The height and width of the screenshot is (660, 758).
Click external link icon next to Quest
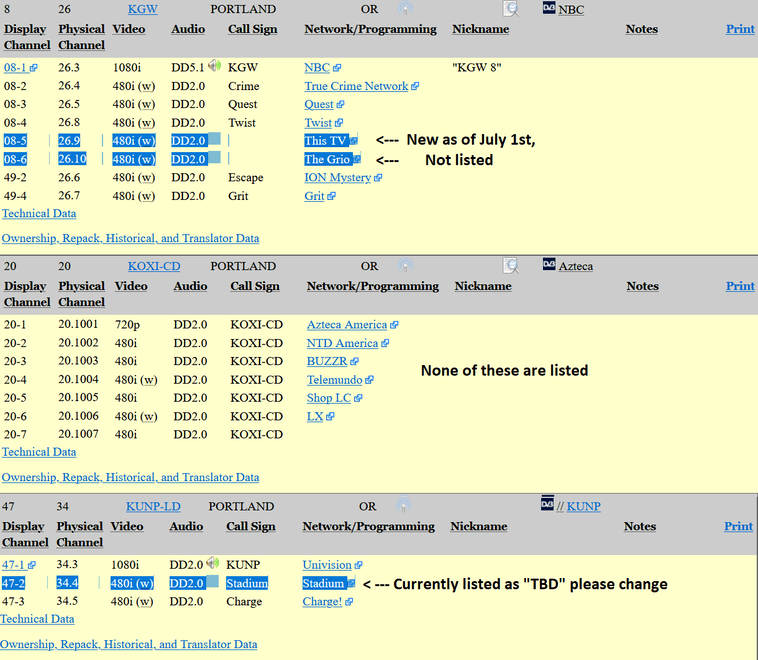point(340,105)
